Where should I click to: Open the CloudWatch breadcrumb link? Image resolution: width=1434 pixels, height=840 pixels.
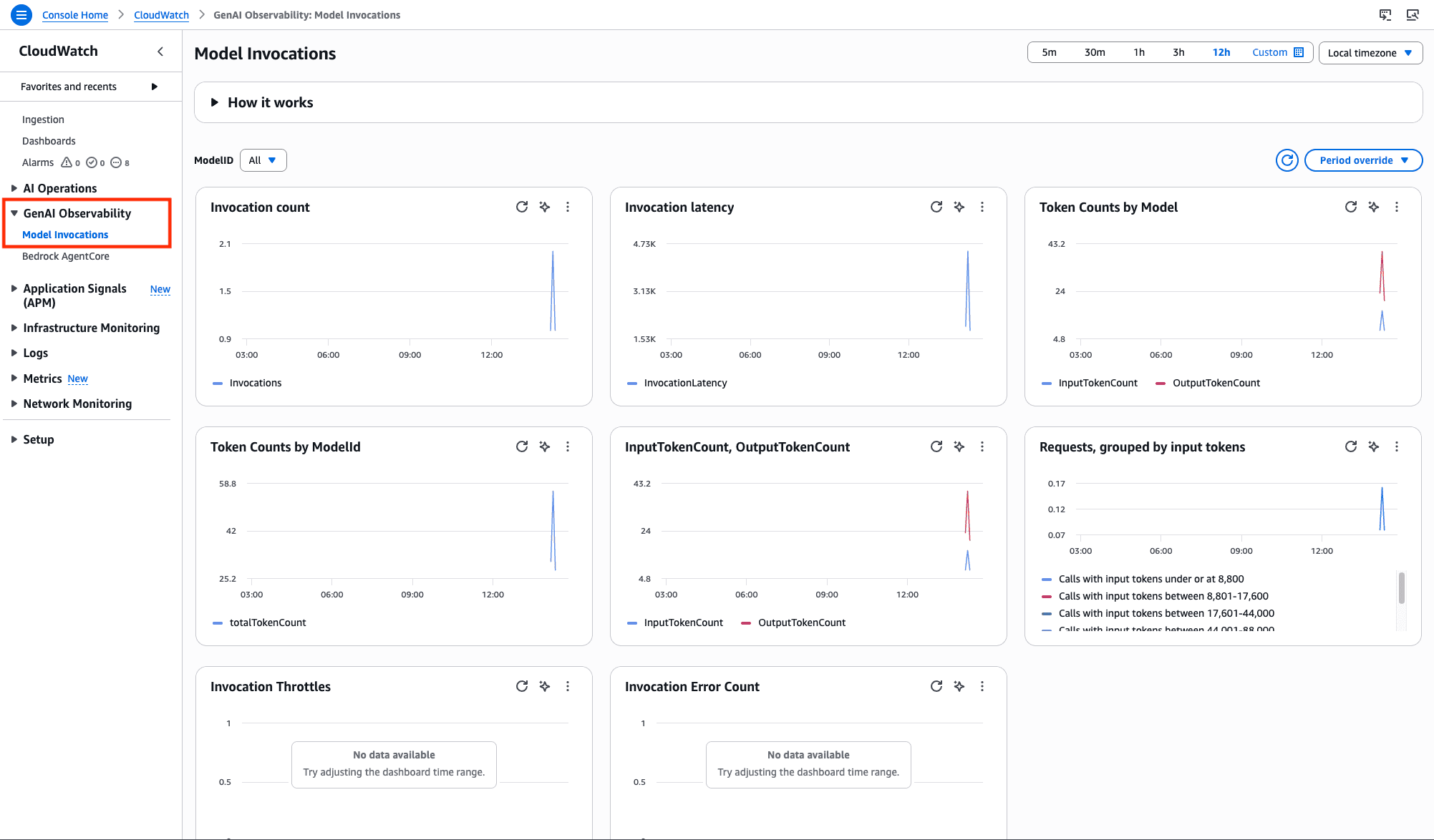(160, 14)
